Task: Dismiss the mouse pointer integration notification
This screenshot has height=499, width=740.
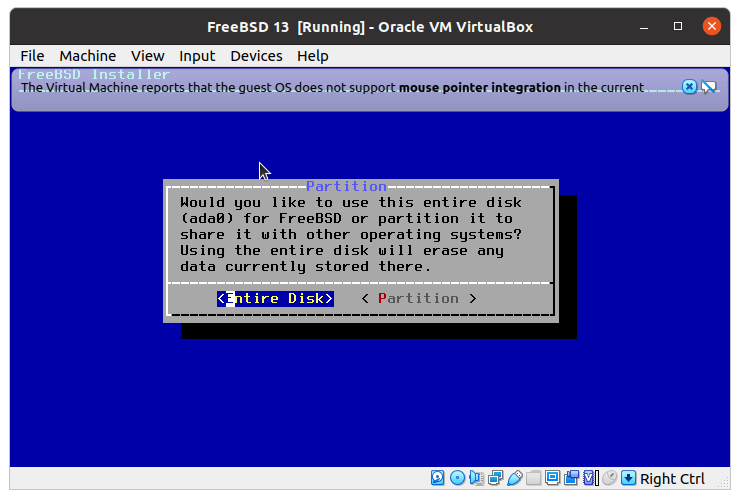Action: click(x=689, y=87)
